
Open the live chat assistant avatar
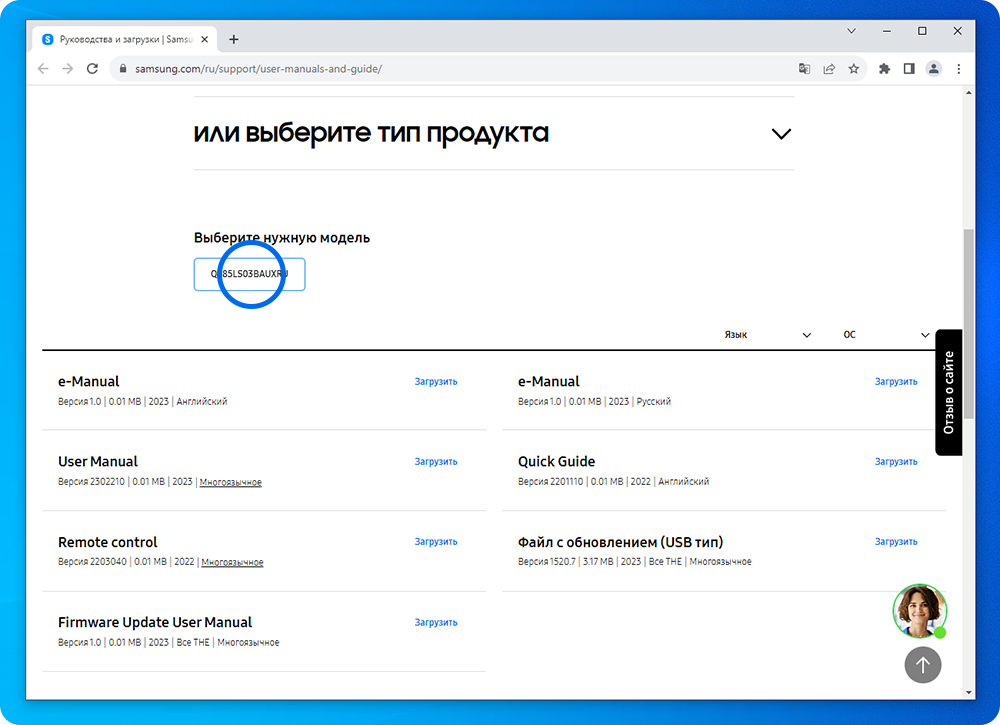click(919, 611)
